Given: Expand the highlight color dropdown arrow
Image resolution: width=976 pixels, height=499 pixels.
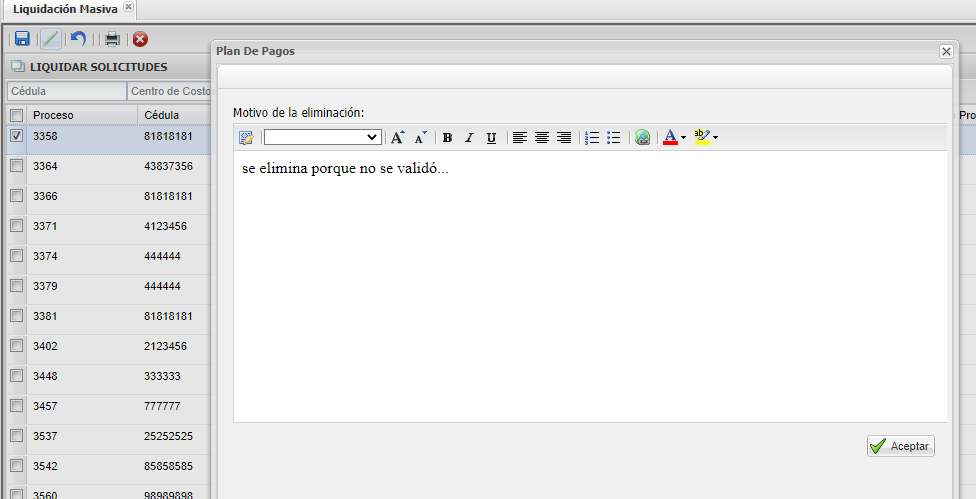Looking at the screenshot, I should tap(715, 138).
